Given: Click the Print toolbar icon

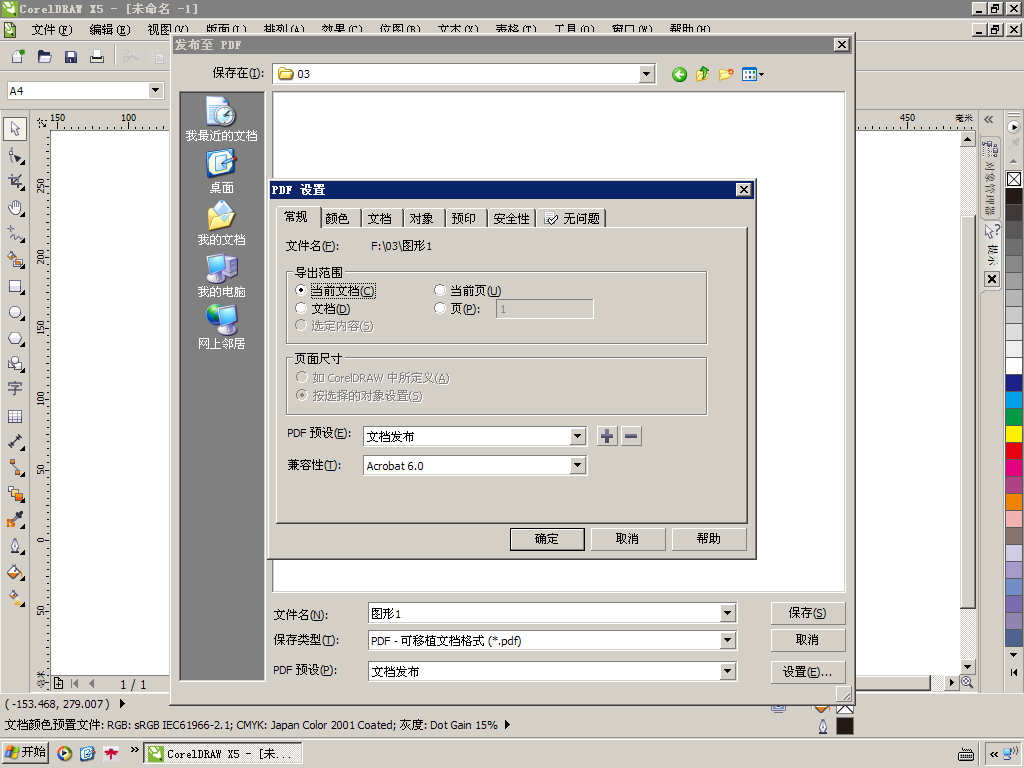Looking at the screenshot, I should point(97,57).
